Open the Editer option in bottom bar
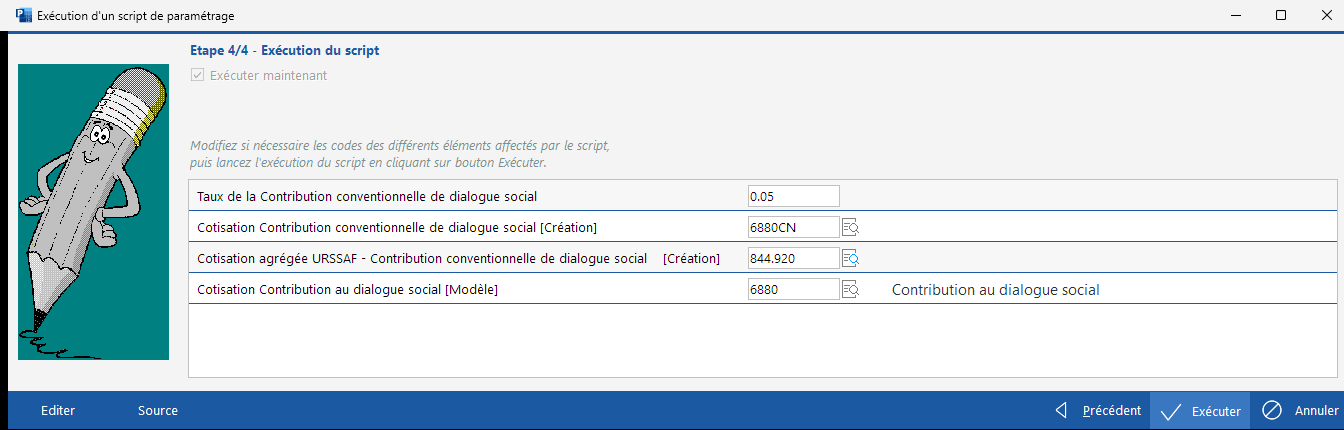Screen dimensions: 1344x430 click(x=58, y=411)
